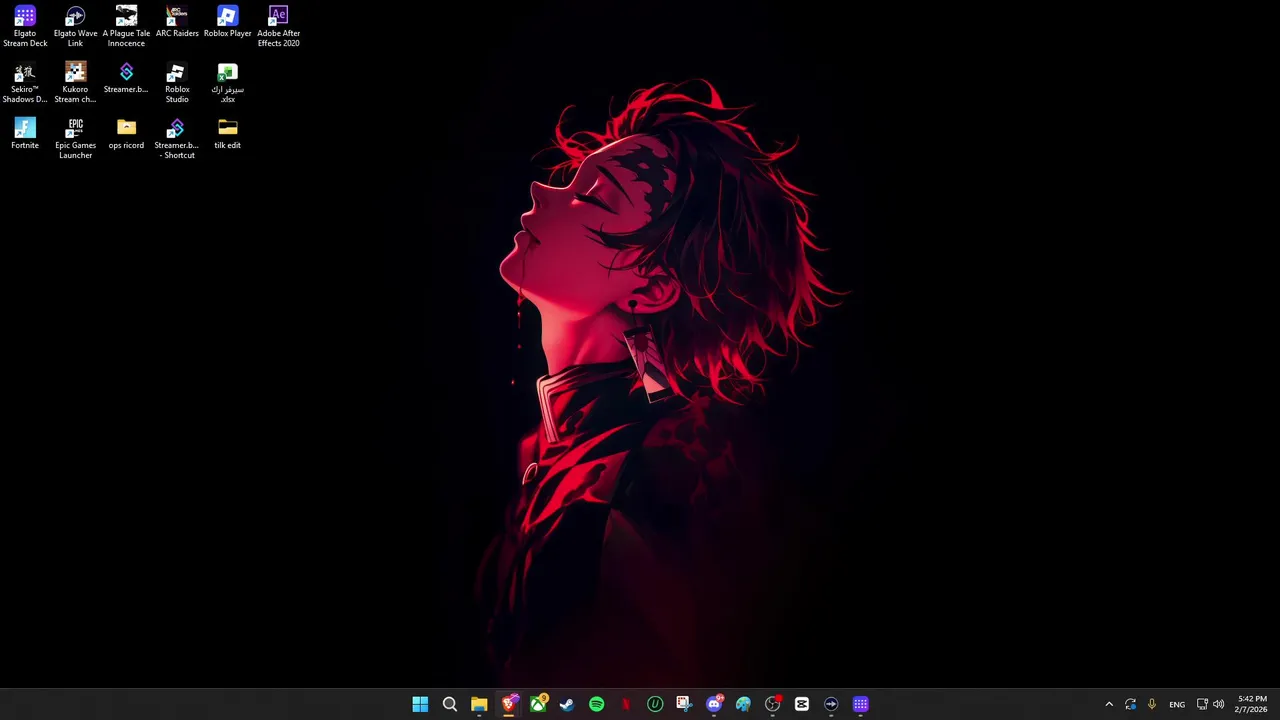
Task: Select the tilk edit folder
Action: [227, 134]
